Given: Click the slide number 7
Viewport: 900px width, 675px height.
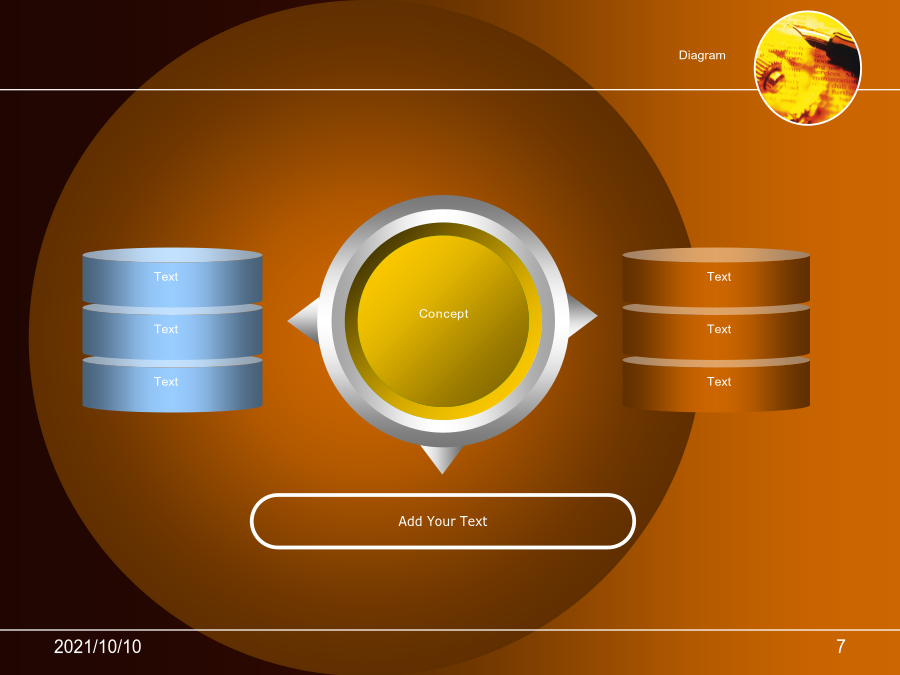Looking at the screenshot, I should click(840, 646).
